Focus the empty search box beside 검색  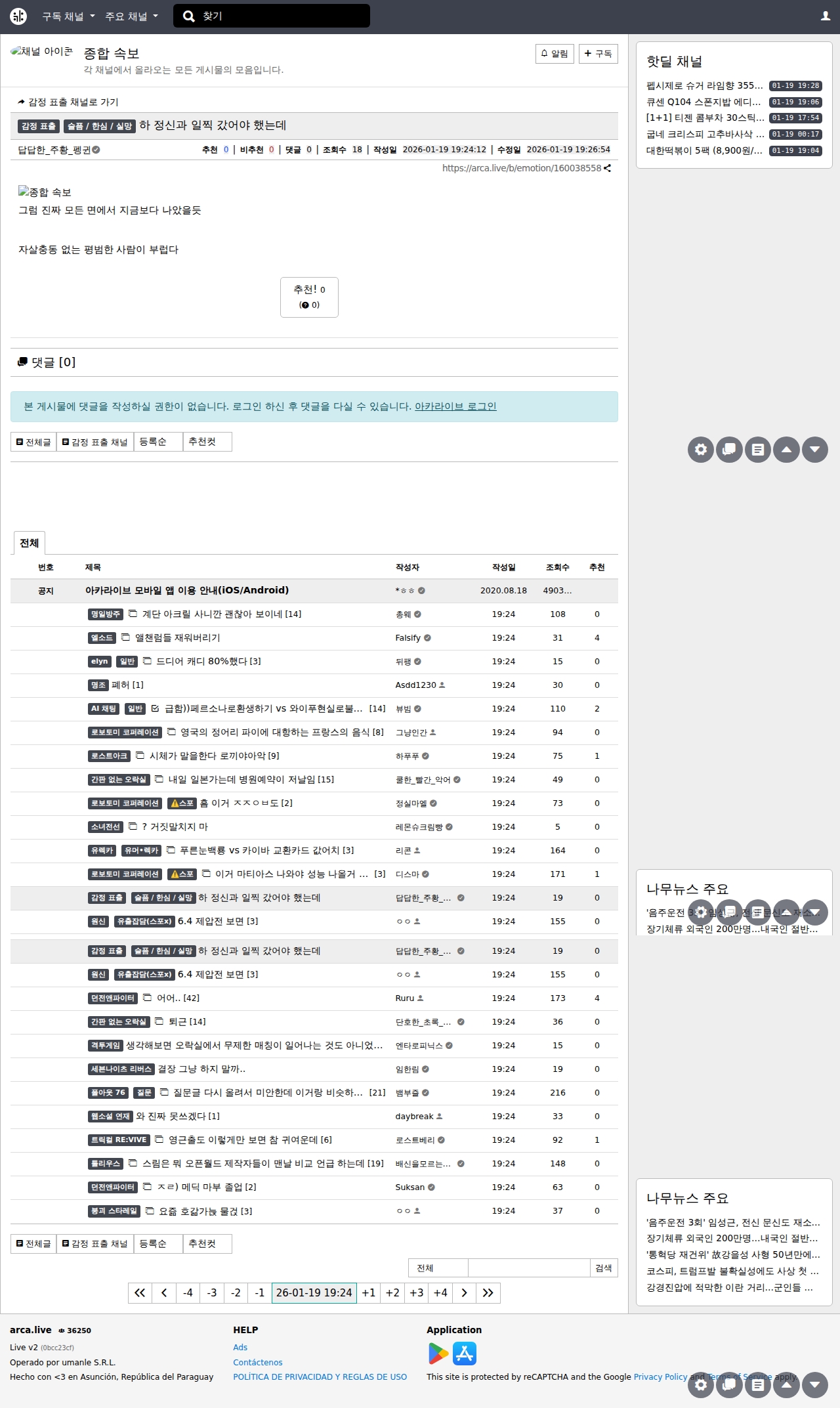point(529,1268)
